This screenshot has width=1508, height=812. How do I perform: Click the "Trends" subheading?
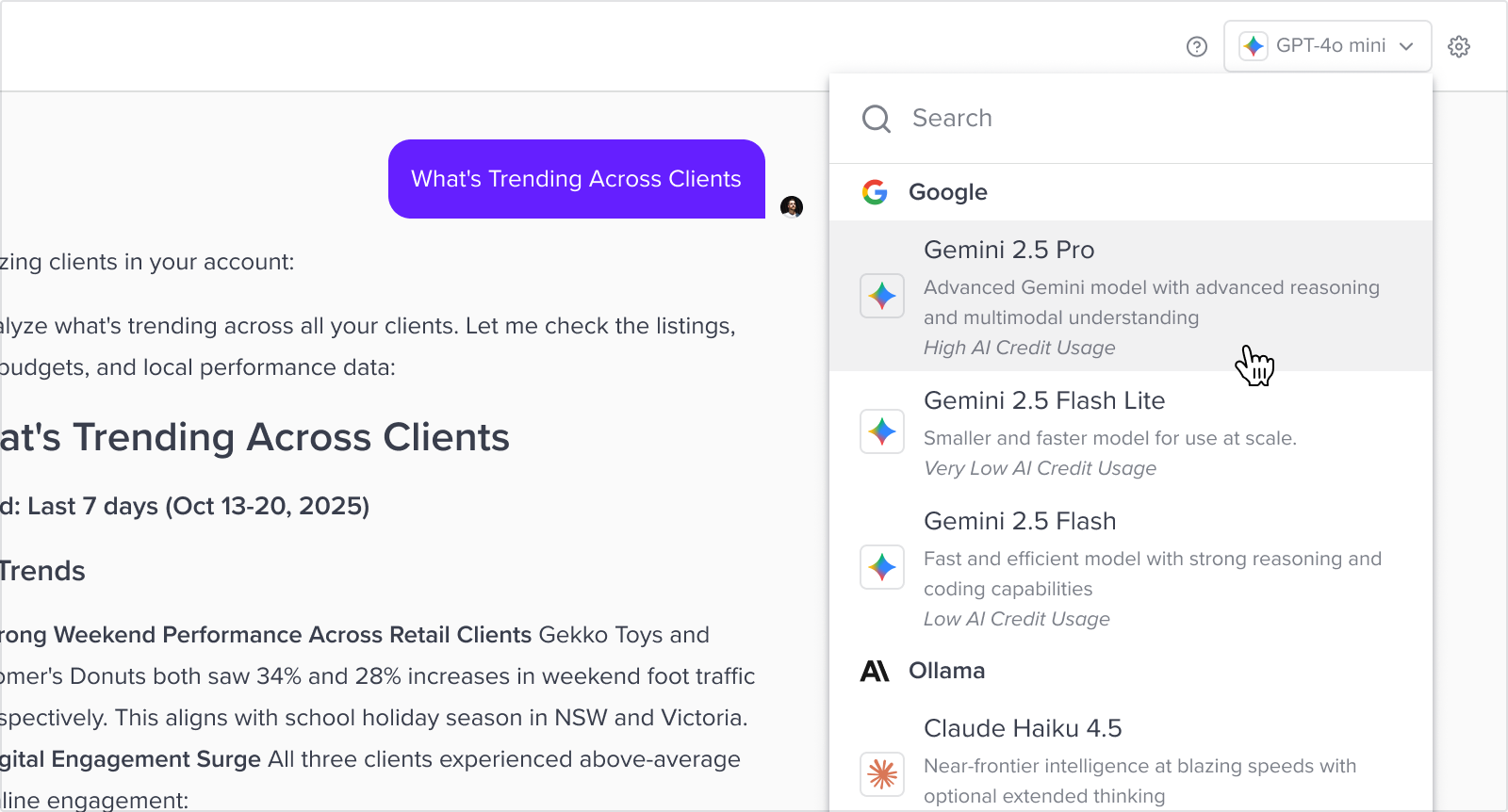42,571
